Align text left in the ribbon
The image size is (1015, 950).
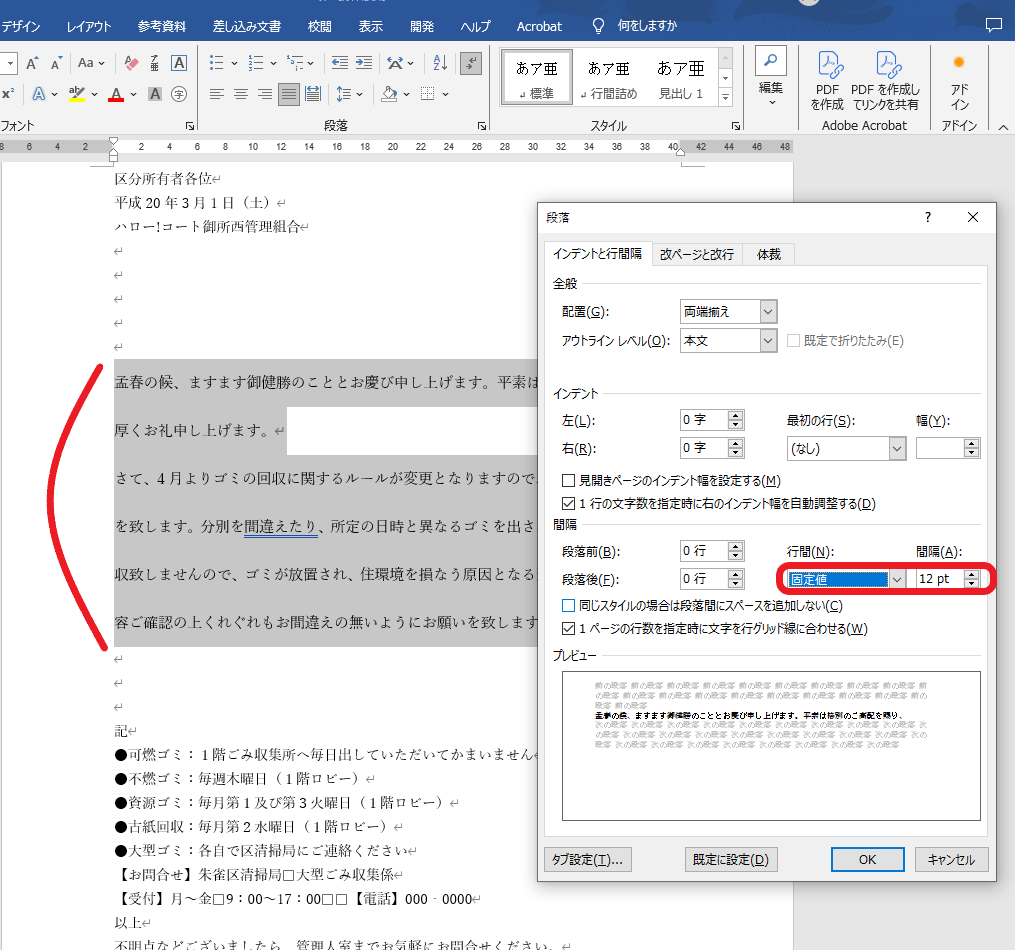coord(217,94)
